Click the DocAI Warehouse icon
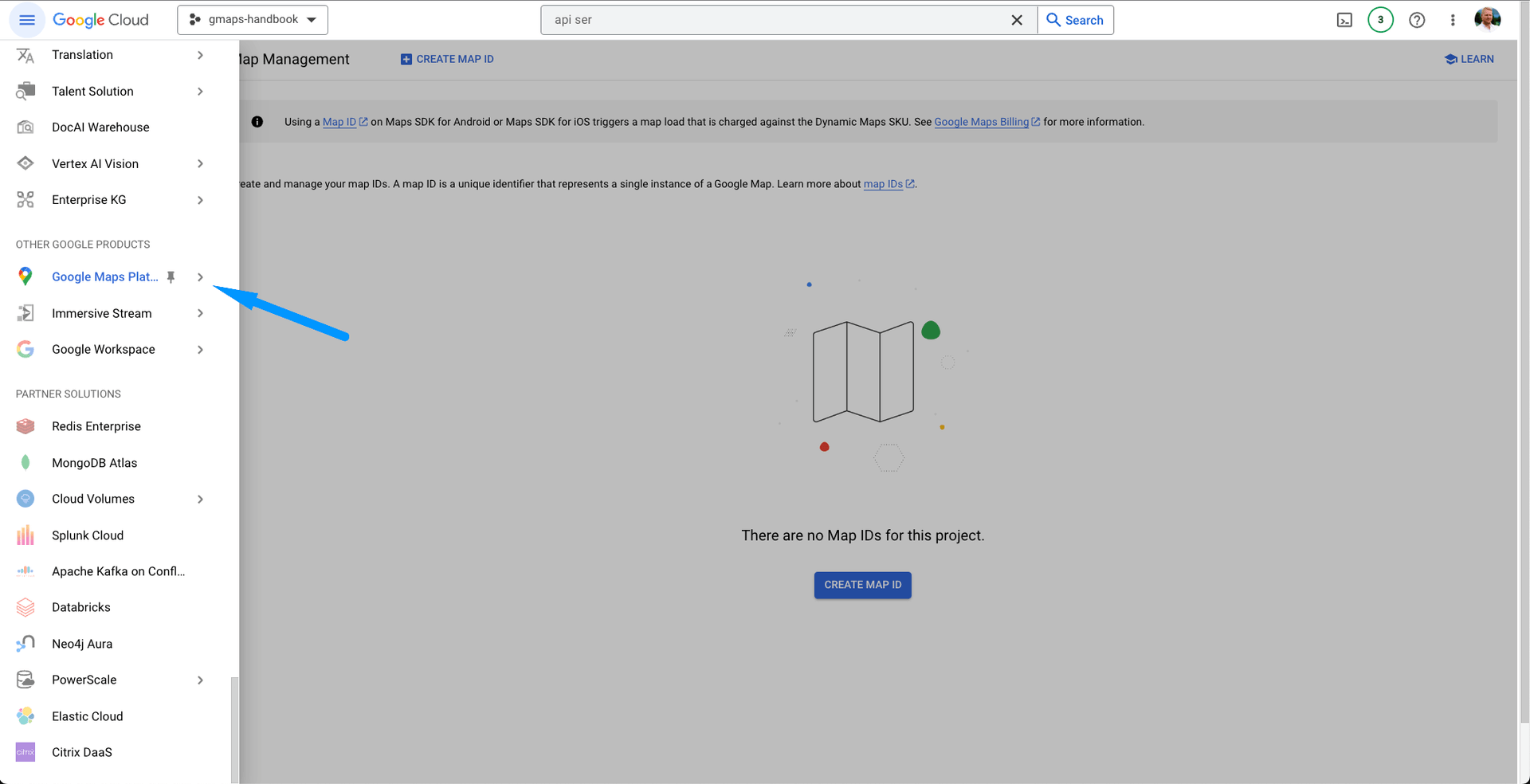This screenshot has width=1530, height=784. 25,127
